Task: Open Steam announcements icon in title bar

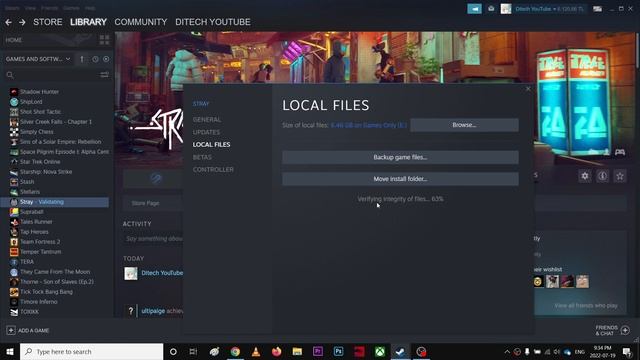Action: coord(474,9)
